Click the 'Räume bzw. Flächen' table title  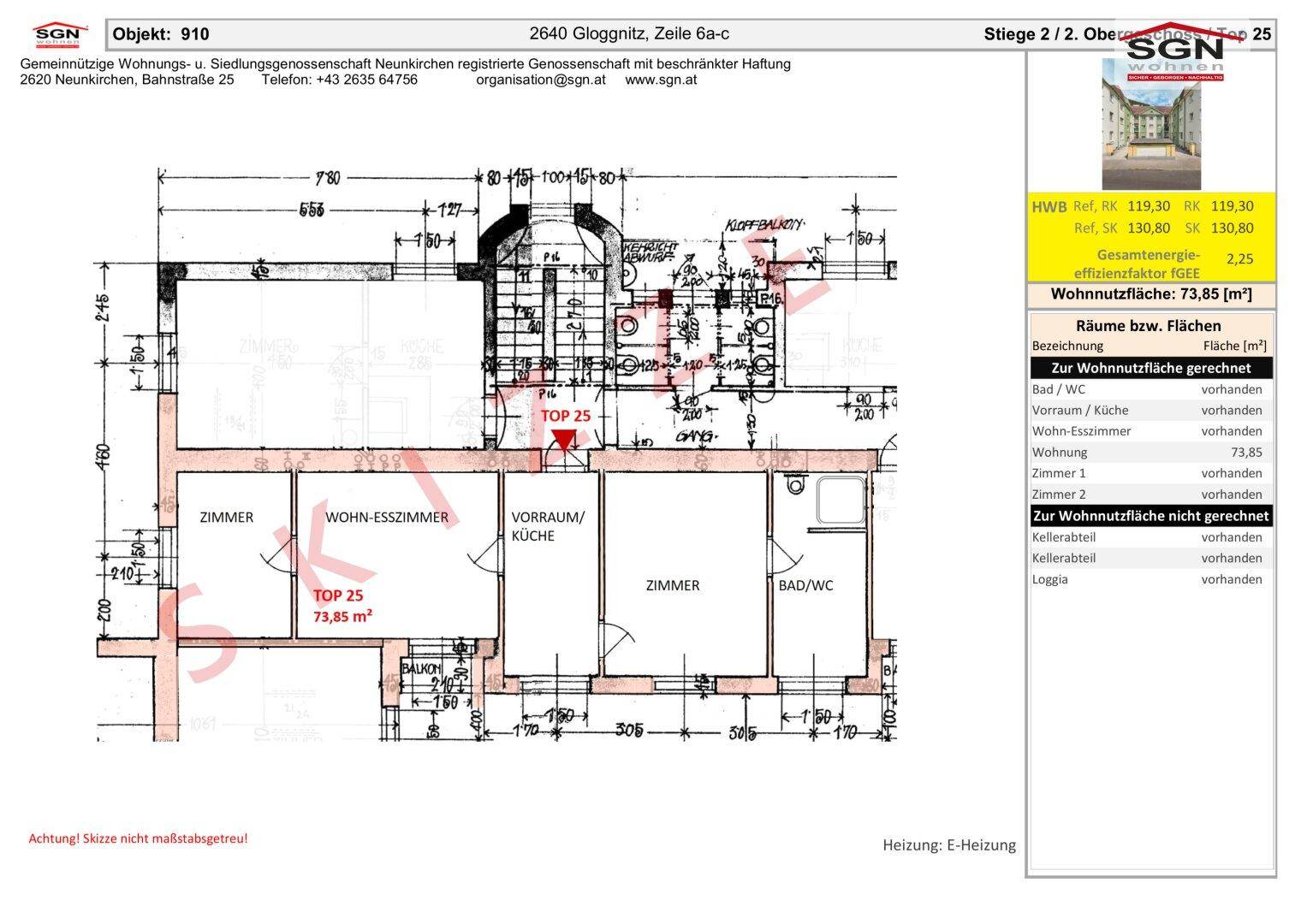[x=1149, y=325]
